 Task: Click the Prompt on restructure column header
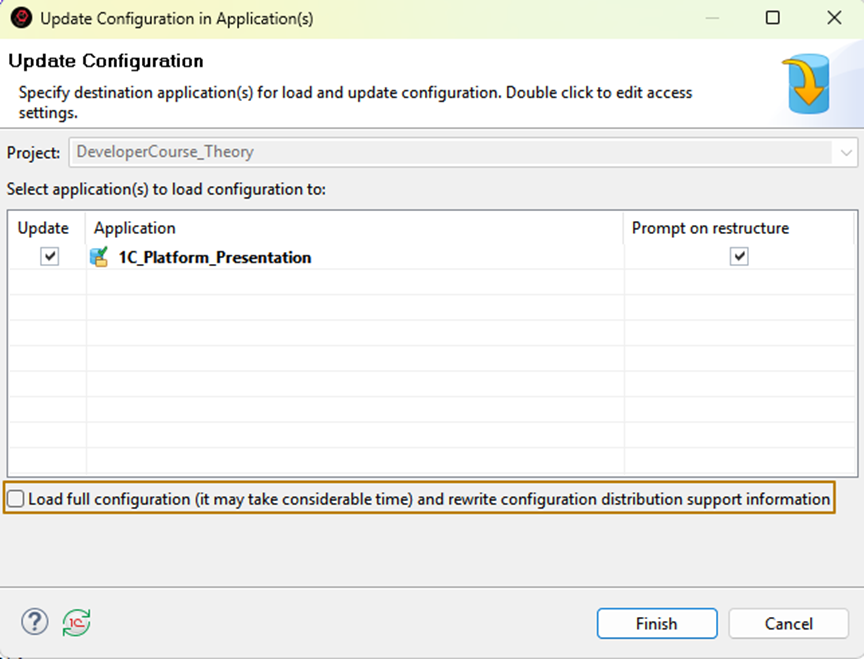[710, 228]
